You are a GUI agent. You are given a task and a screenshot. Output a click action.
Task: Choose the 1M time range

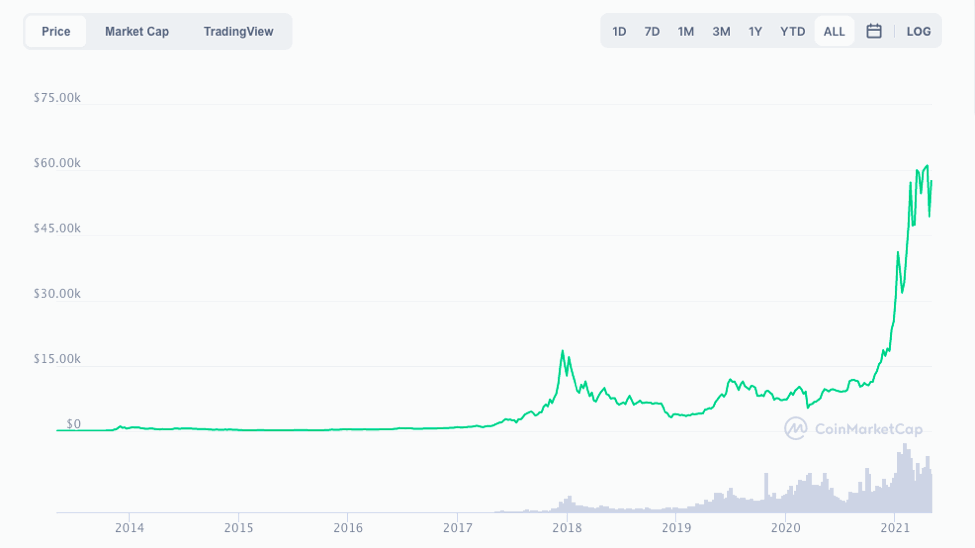pos(686,31)
